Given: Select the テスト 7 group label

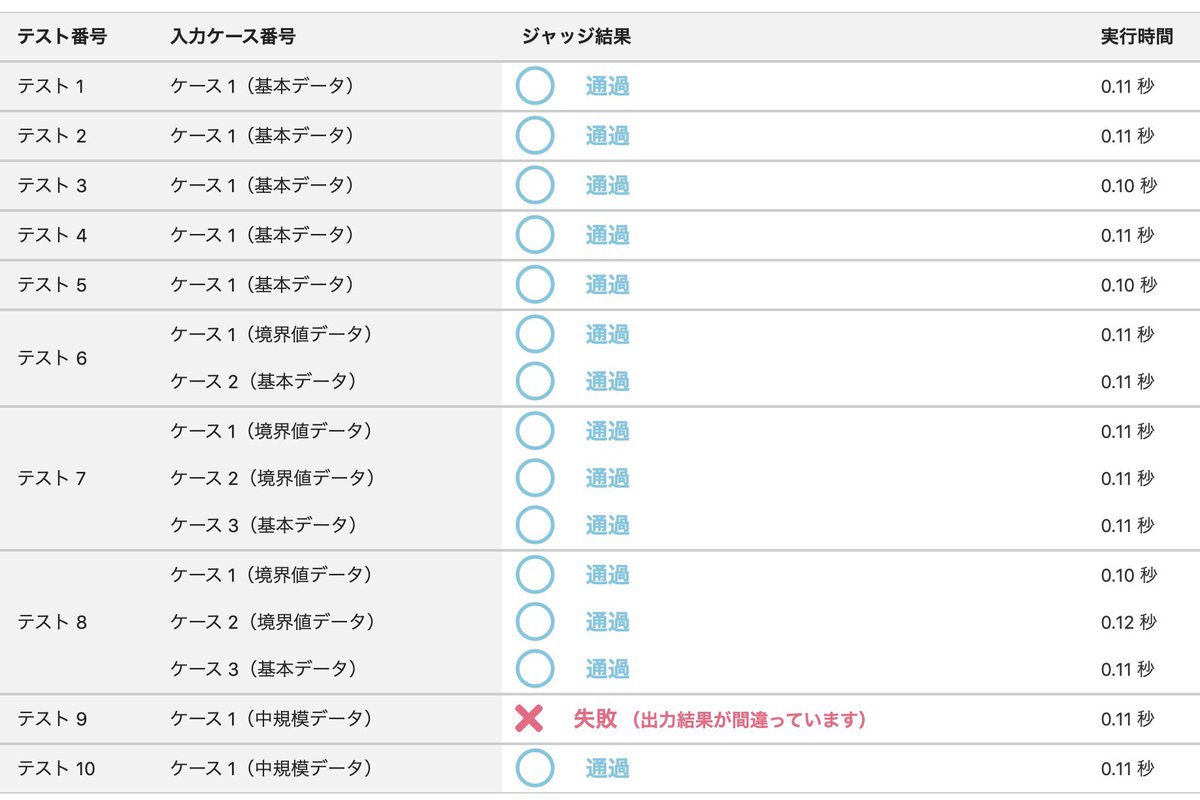Looking at the screenshot, I should (52, 478).
